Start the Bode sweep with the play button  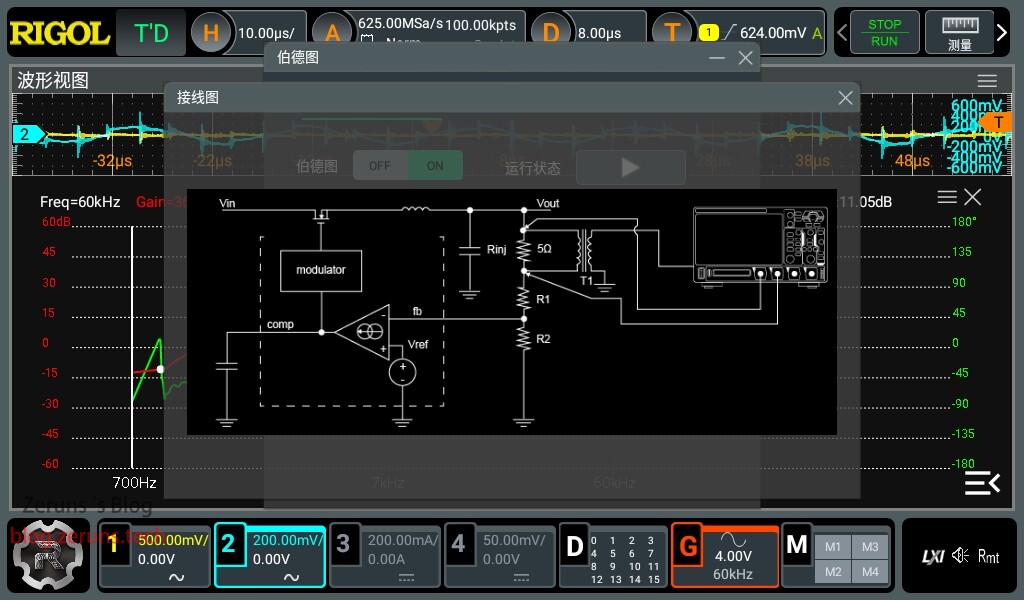click(x=630, y=167)
